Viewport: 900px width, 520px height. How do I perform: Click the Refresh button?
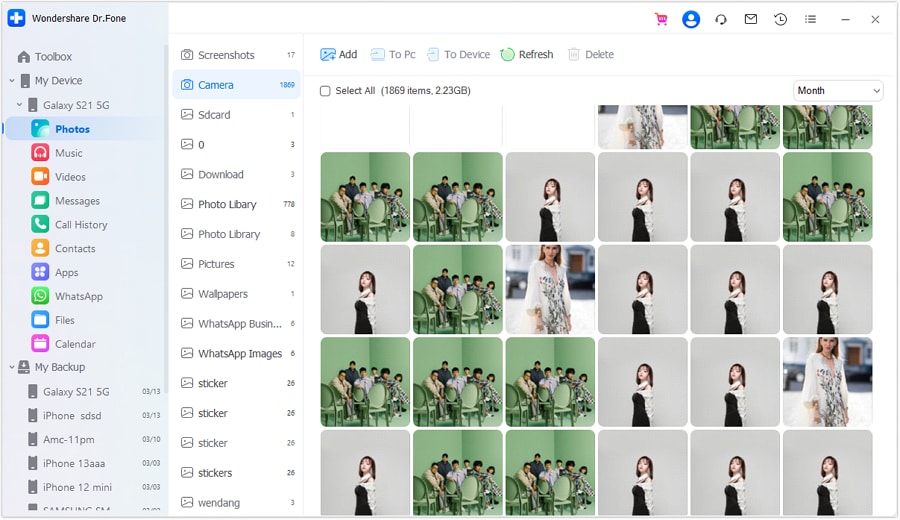click(x=527, y=55)
